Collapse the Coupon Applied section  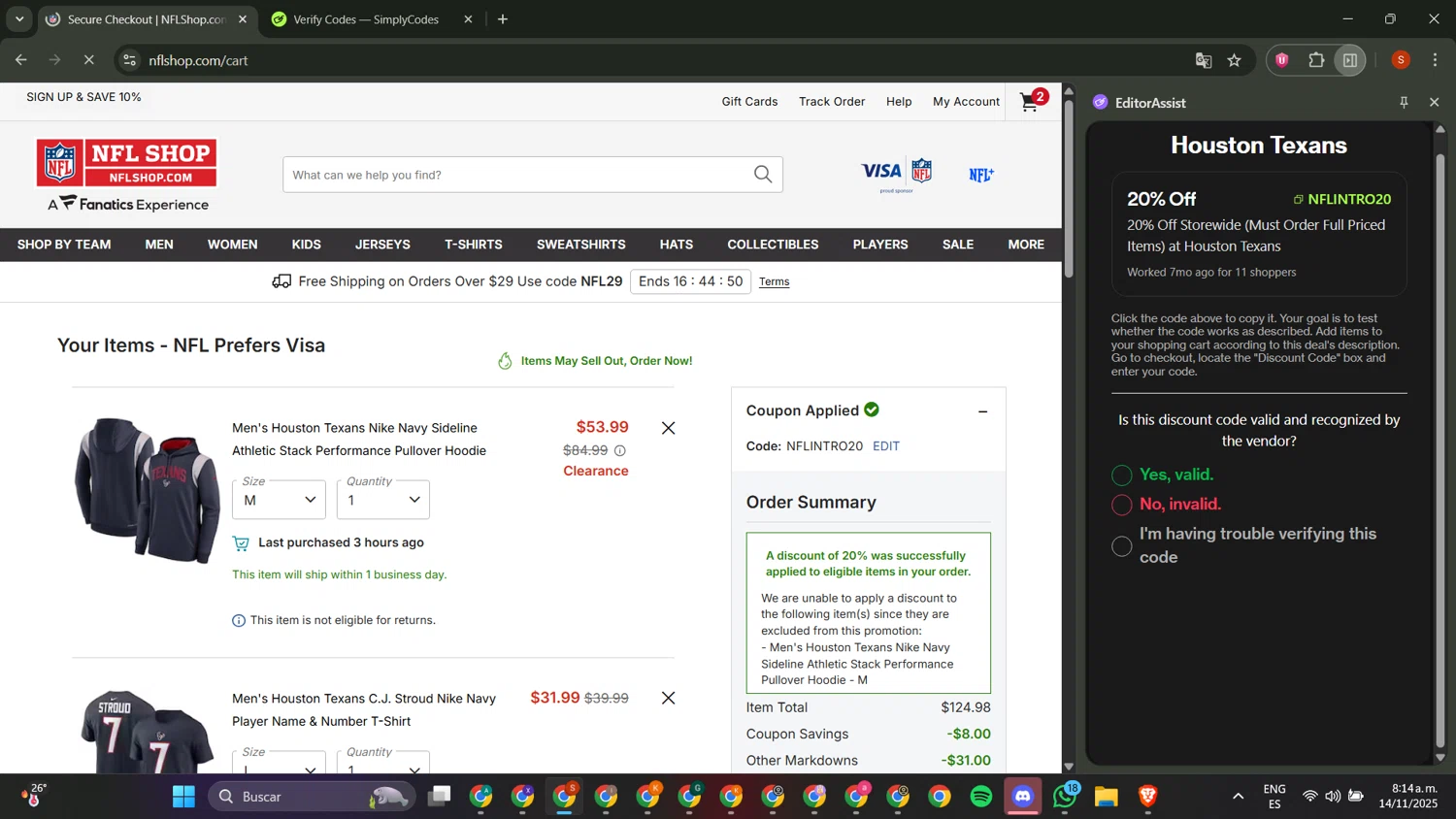pyautogui.click(x=982, y=411)
